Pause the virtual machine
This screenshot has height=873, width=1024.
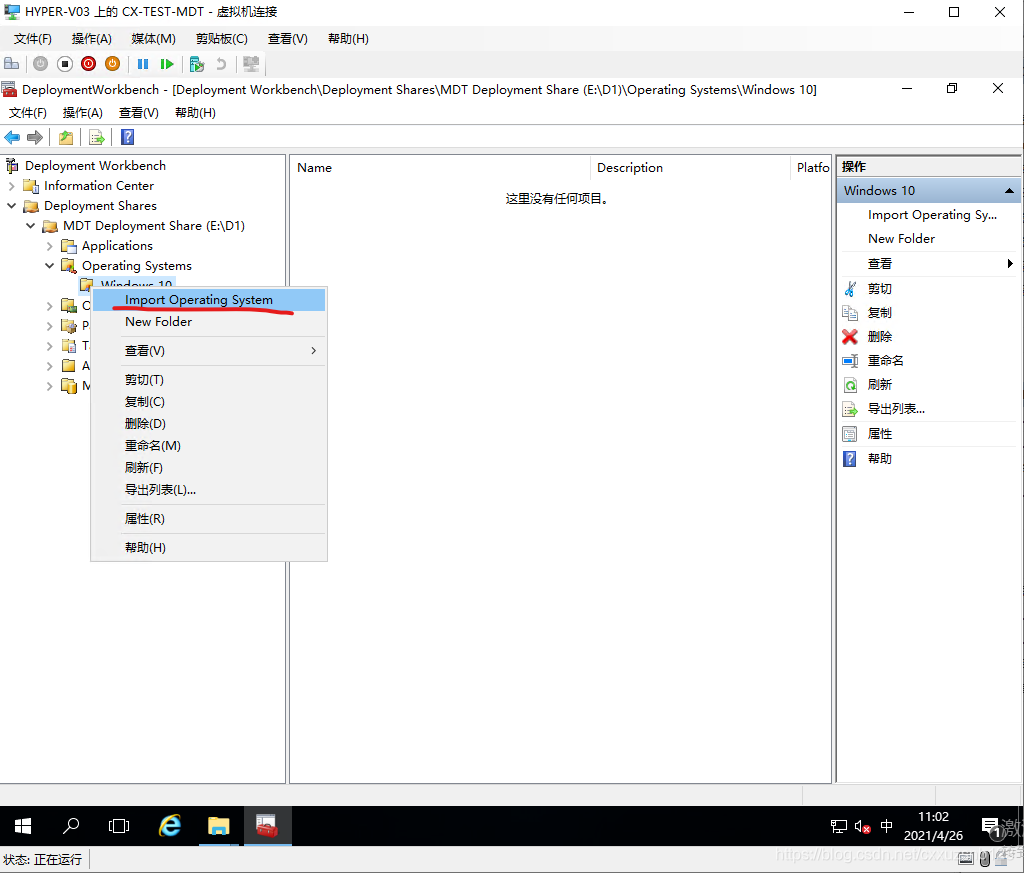[143, 64]
